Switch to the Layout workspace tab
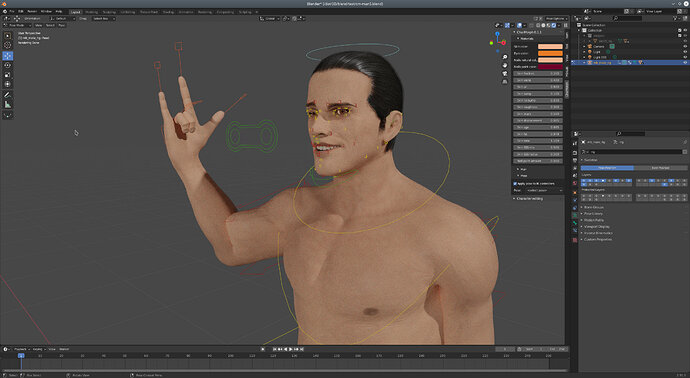690x378 pixels. coord(76,12)
